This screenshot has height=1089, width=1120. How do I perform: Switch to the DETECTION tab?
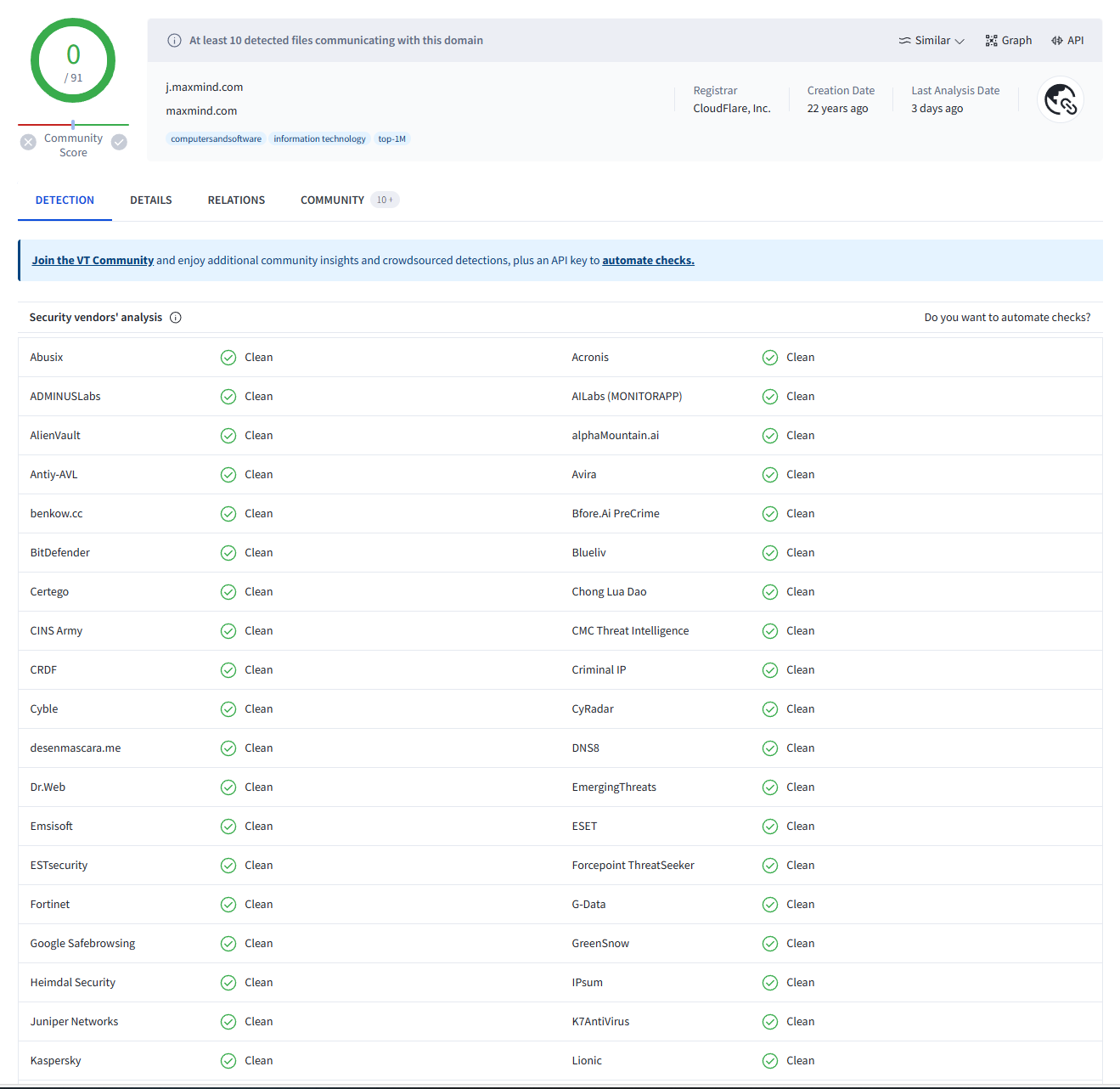pos(65,200)
